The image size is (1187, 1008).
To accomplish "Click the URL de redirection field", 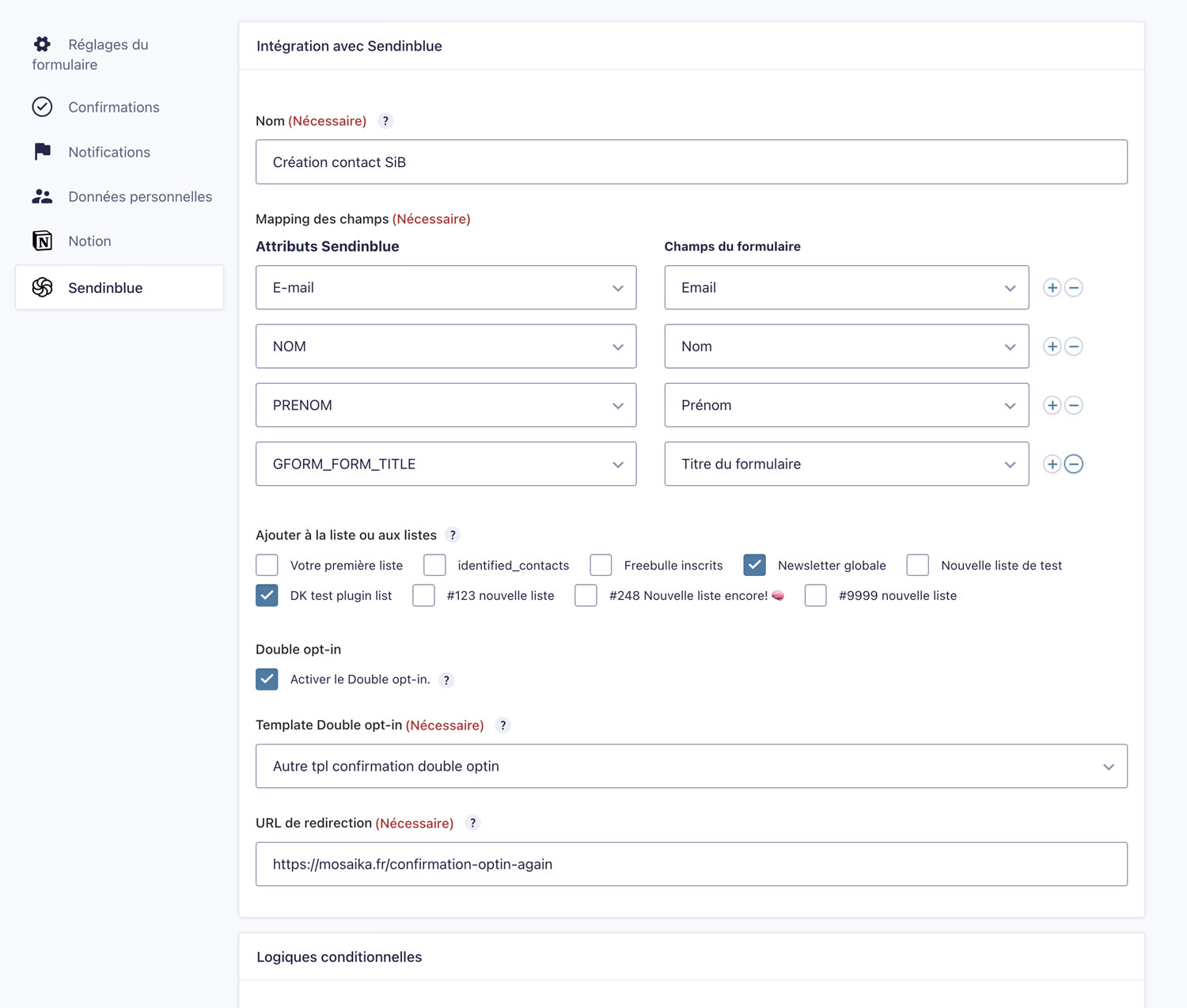I will (x=692, y=864).
